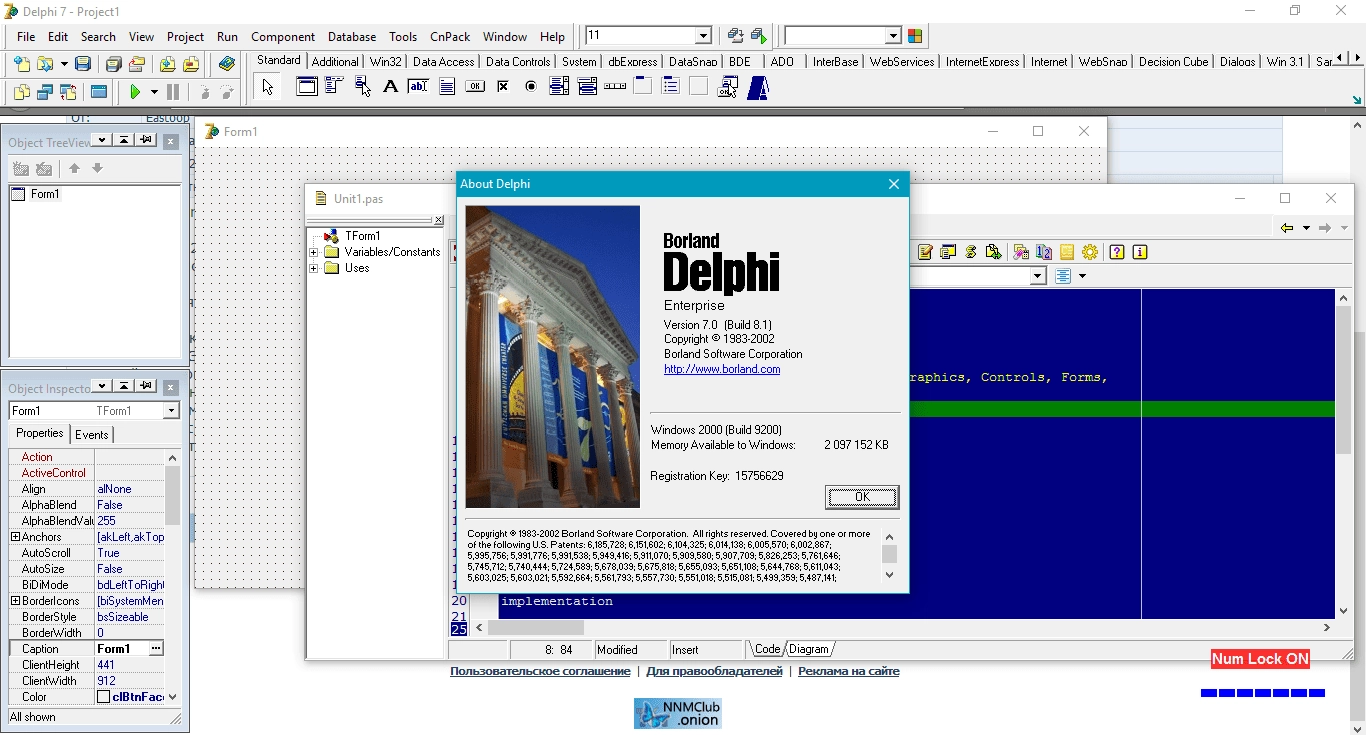Click the Caption property ellipsis button
1366x735 pixels.
pyautogui.click(x=156, y=649)
